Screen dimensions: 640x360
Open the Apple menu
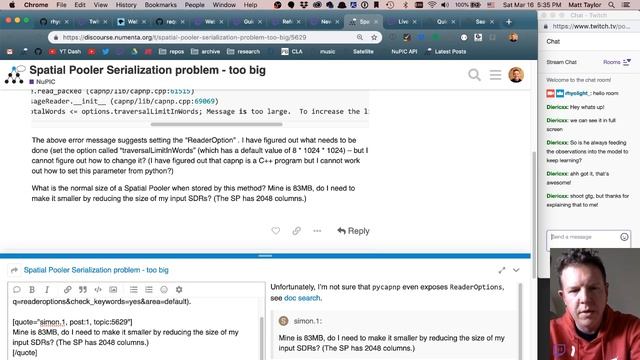[x=12, y=5]
